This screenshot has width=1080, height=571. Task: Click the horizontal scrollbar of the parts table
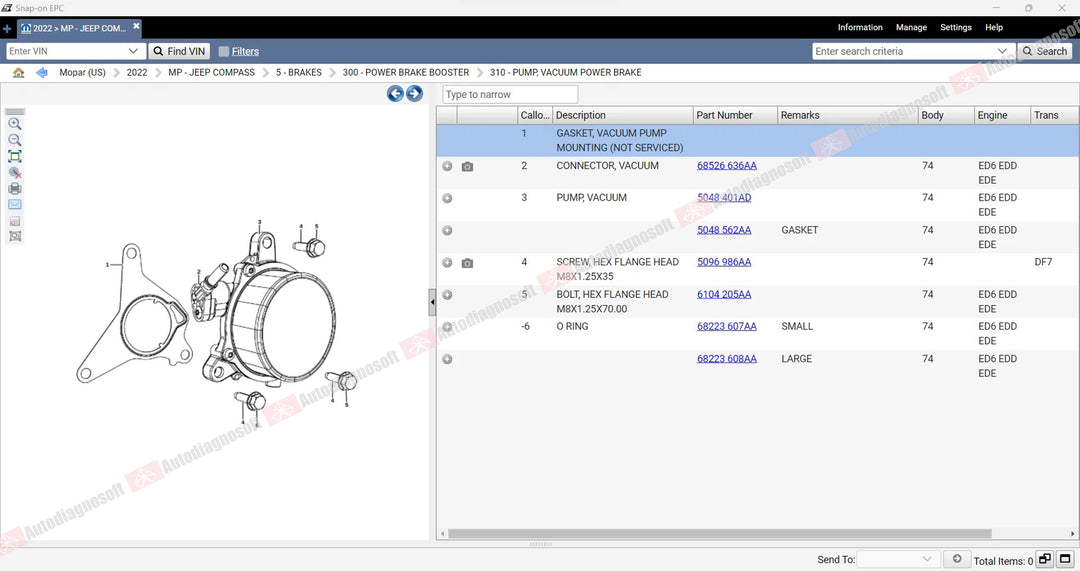(x=720, y=534)
